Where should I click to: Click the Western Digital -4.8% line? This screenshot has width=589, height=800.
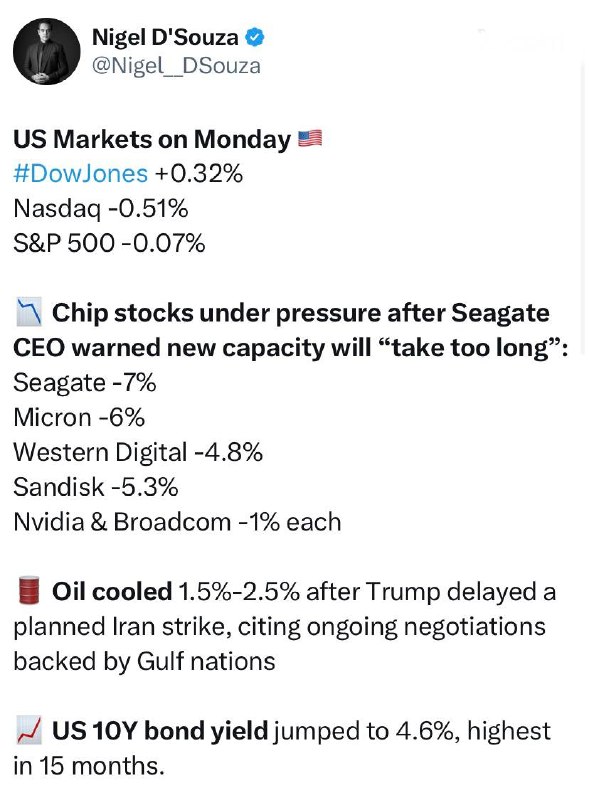138,453
